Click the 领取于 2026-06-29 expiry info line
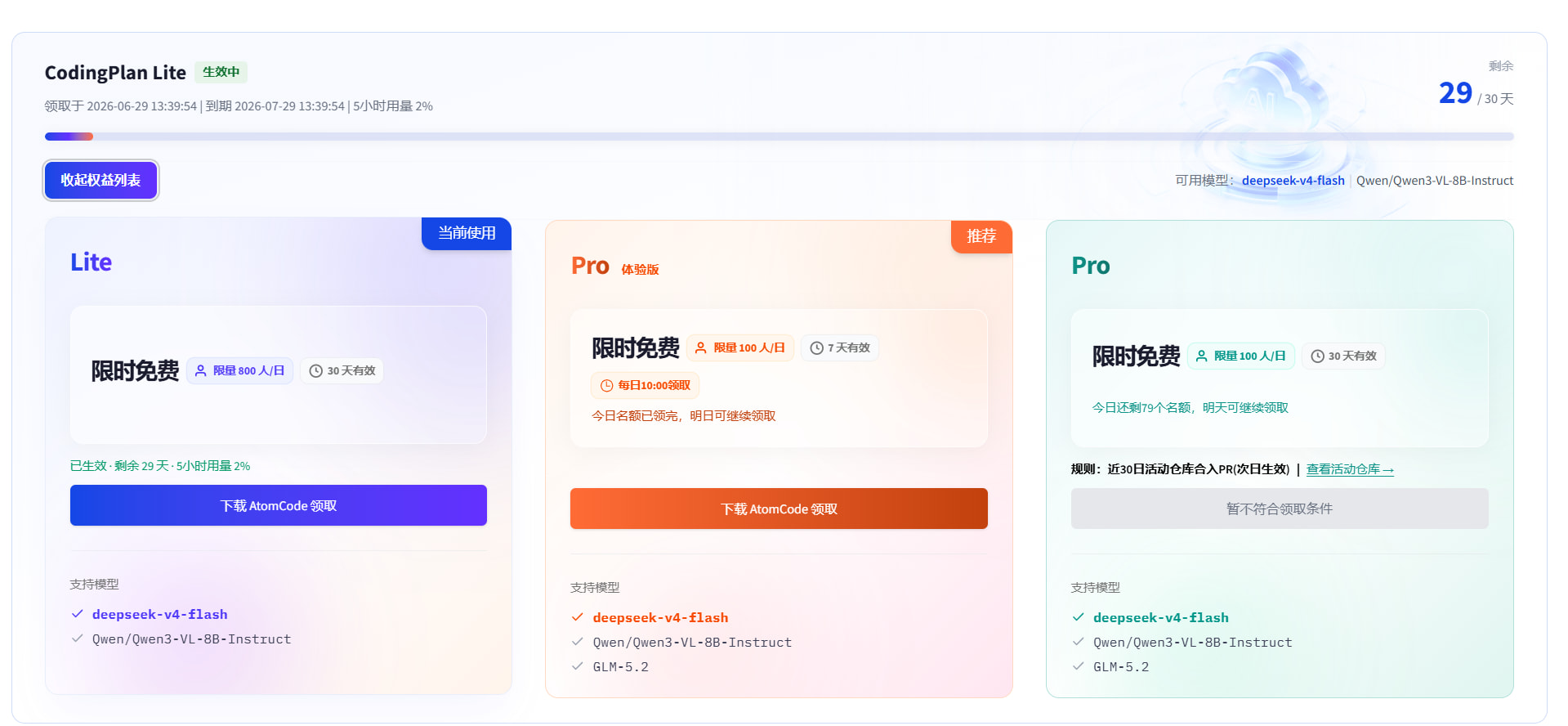Viewport: 1568px width, 726px height. [x=239, y=106]
